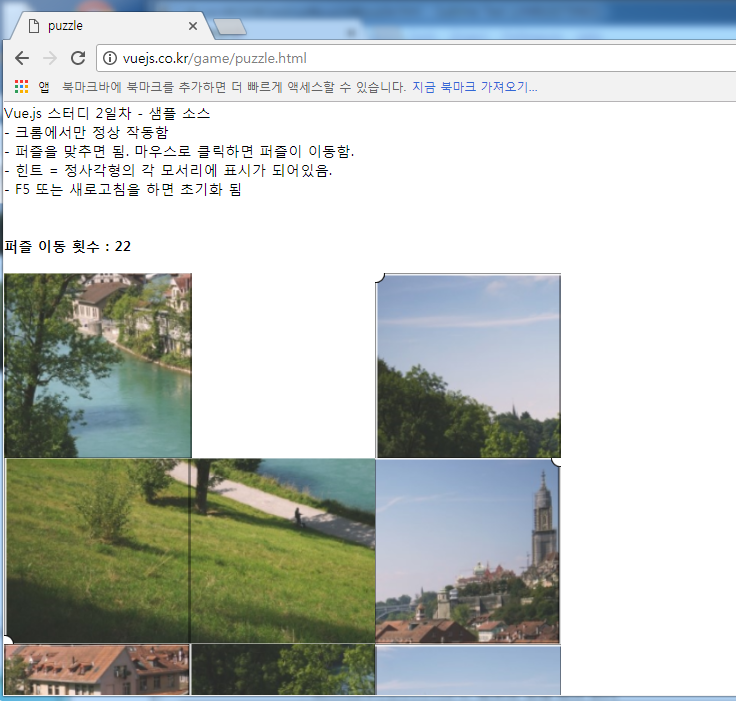Click the sky and treetops puzzle tile
The height and width of the screenshot is (701, 736).
pos(468,365)
